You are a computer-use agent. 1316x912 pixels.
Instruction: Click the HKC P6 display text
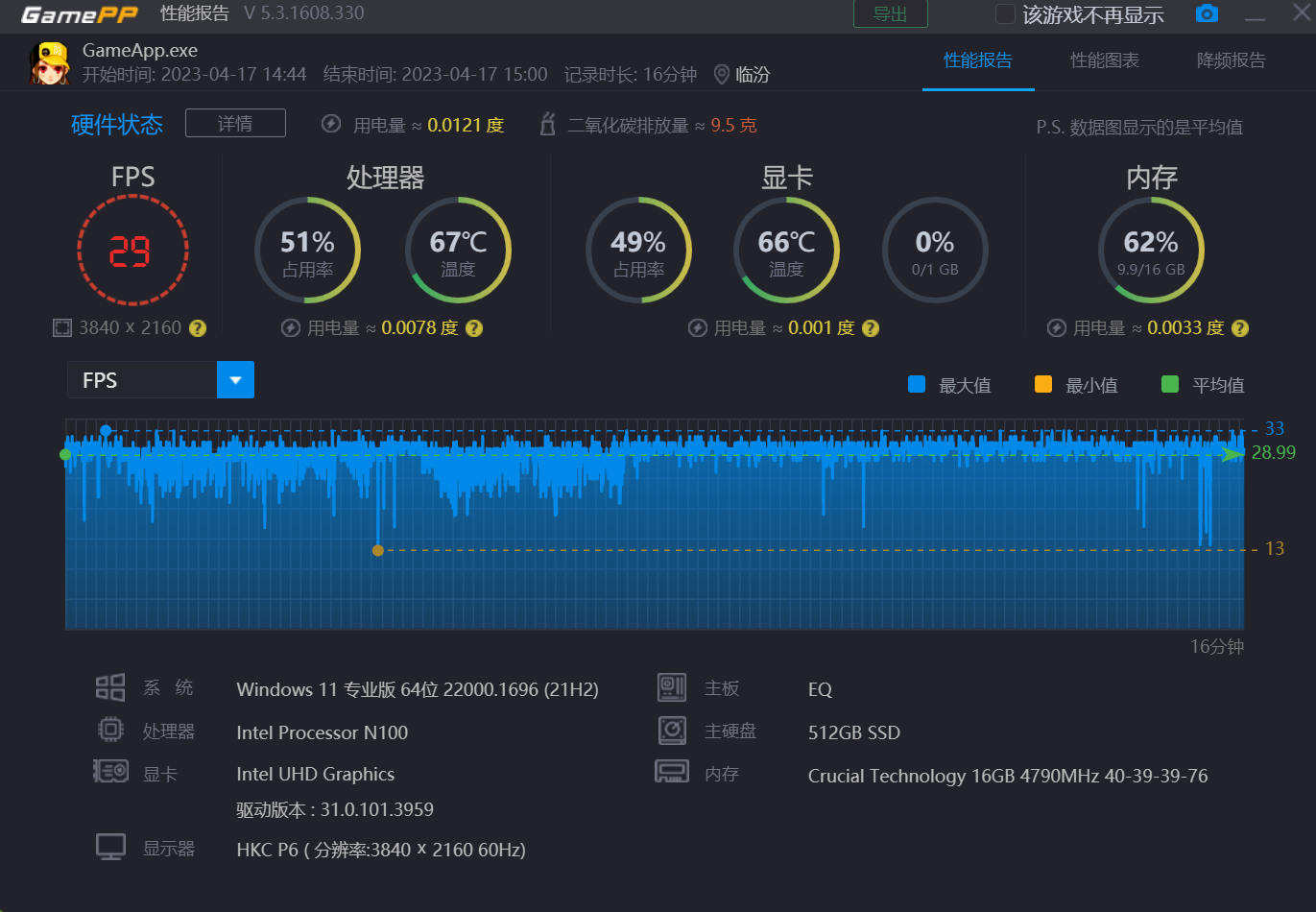coord(381,850)
